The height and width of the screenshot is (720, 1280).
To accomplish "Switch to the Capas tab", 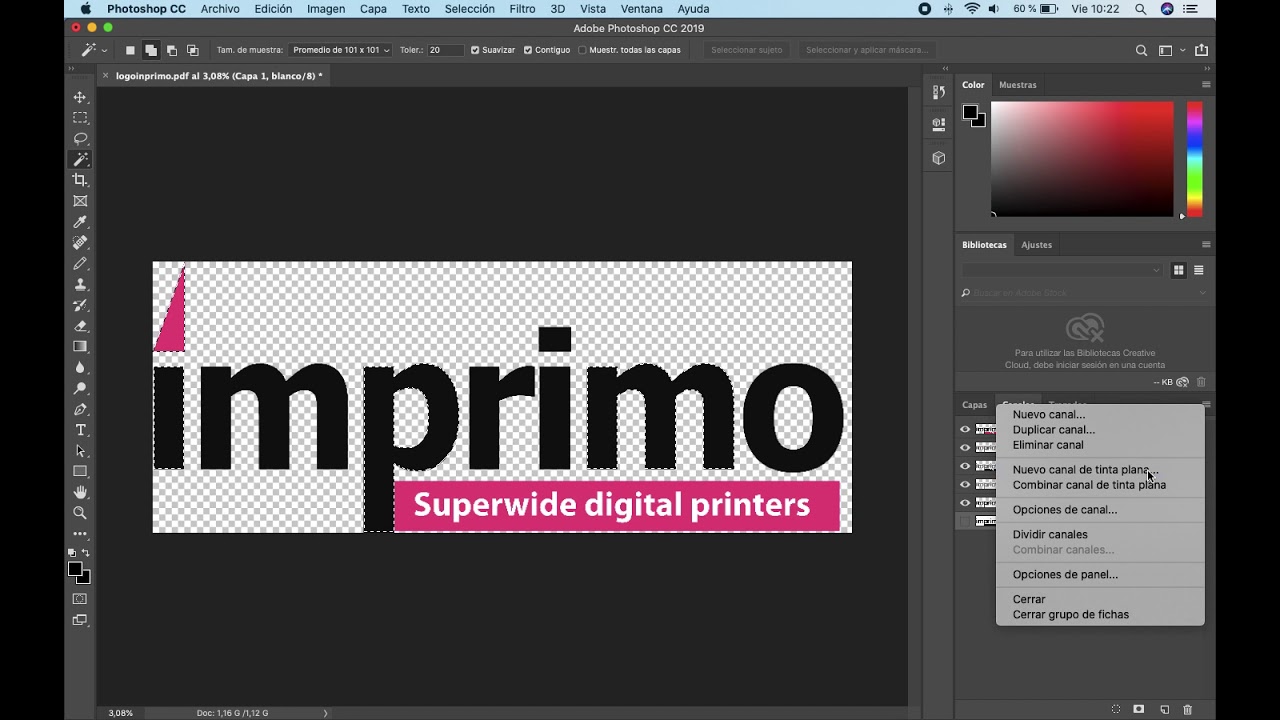I will pyautogui.click(x=974, y=405).
